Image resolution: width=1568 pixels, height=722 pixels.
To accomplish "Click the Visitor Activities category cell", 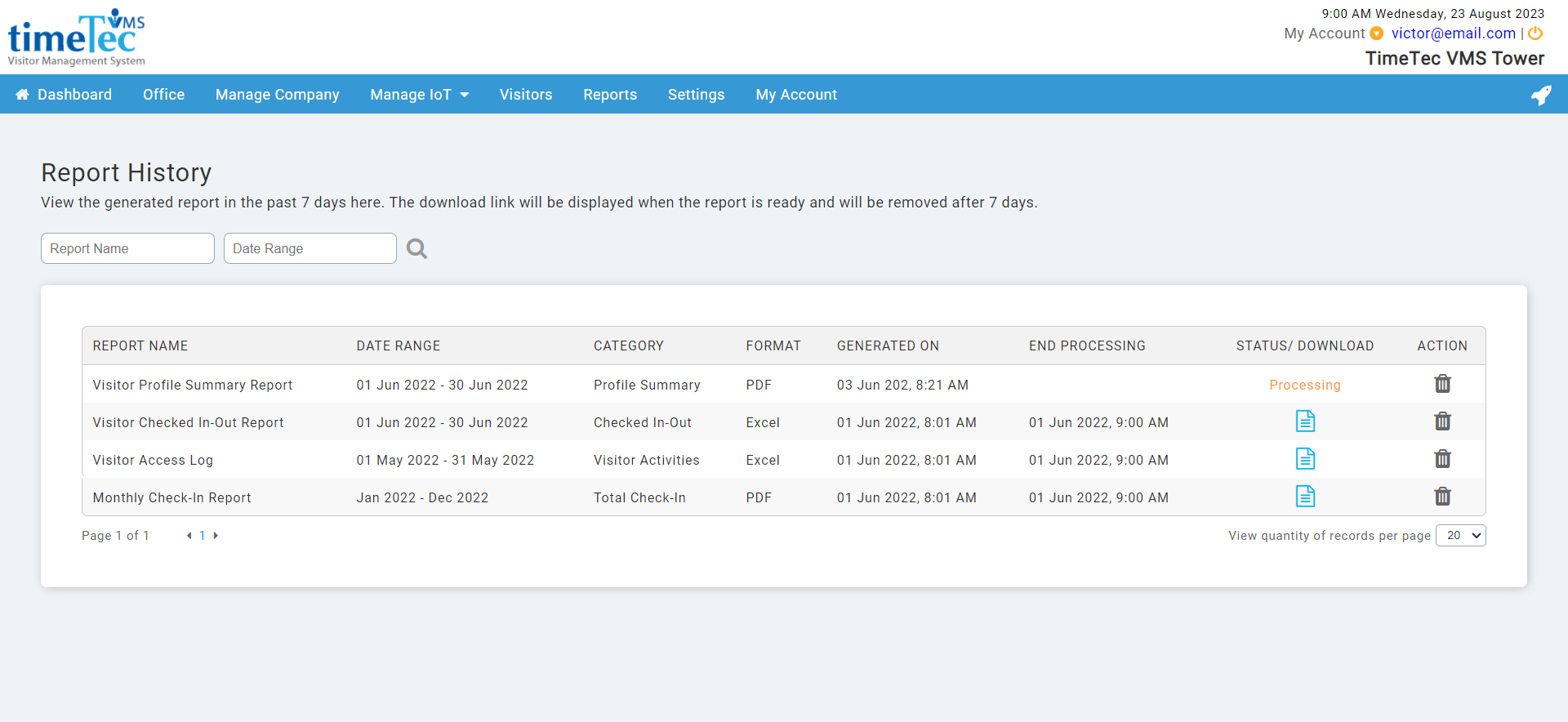I will coord(647,460).
